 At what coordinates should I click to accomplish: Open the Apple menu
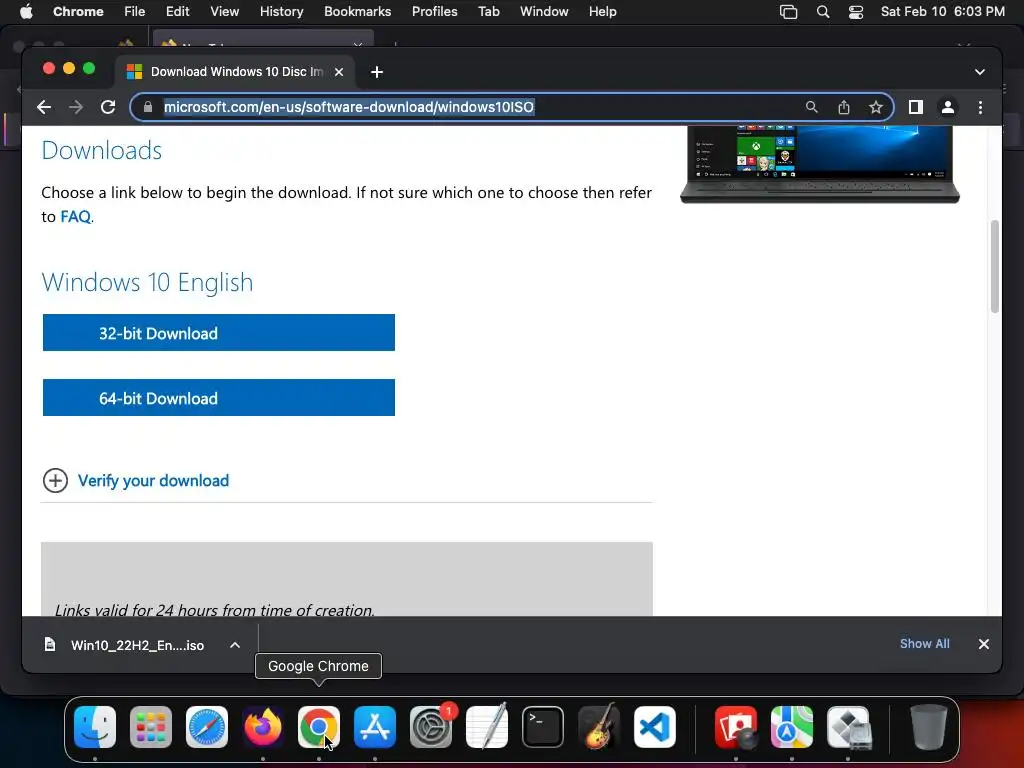pyautogui.click(x=26, y=12)
